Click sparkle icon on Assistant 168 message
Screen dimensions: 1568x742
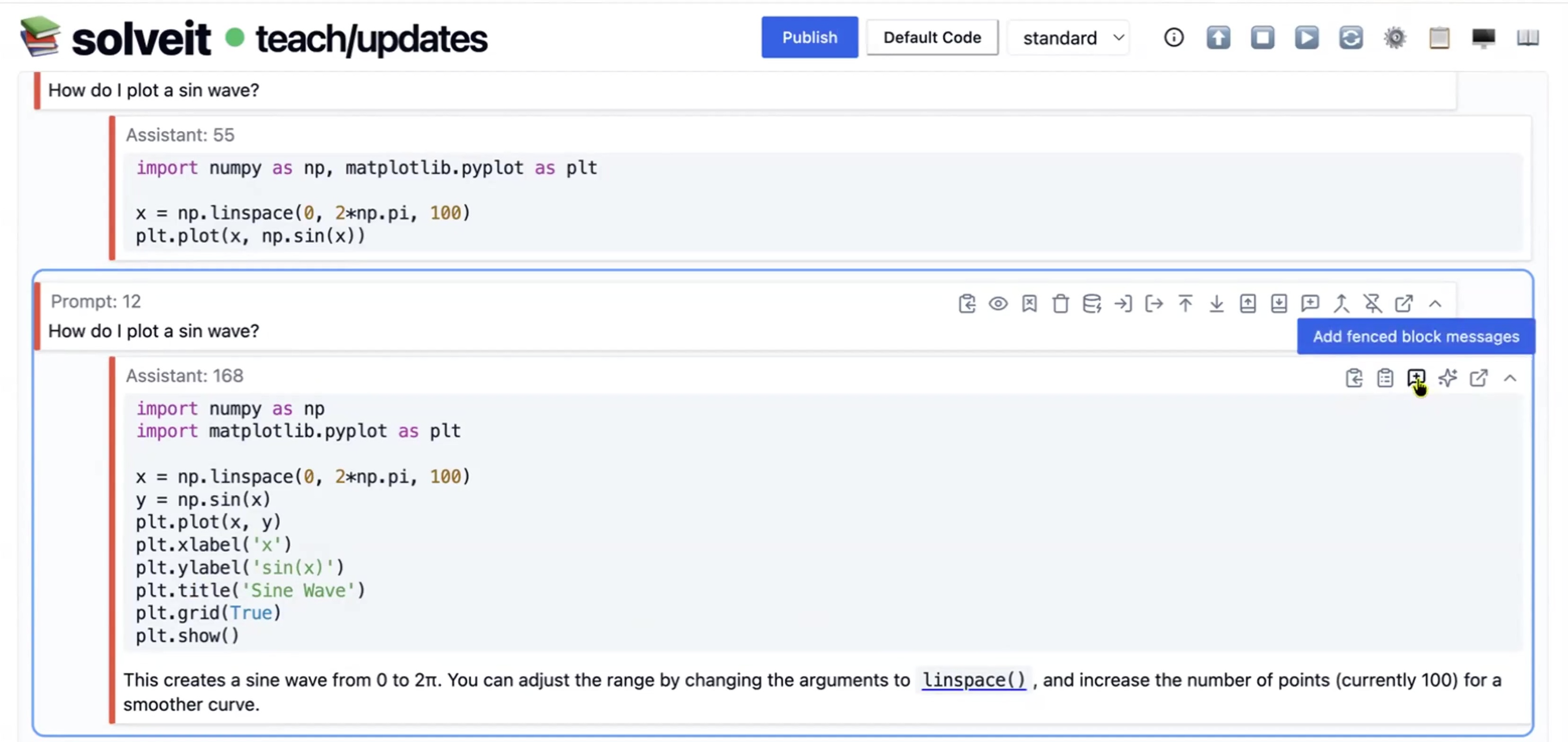1447,378
